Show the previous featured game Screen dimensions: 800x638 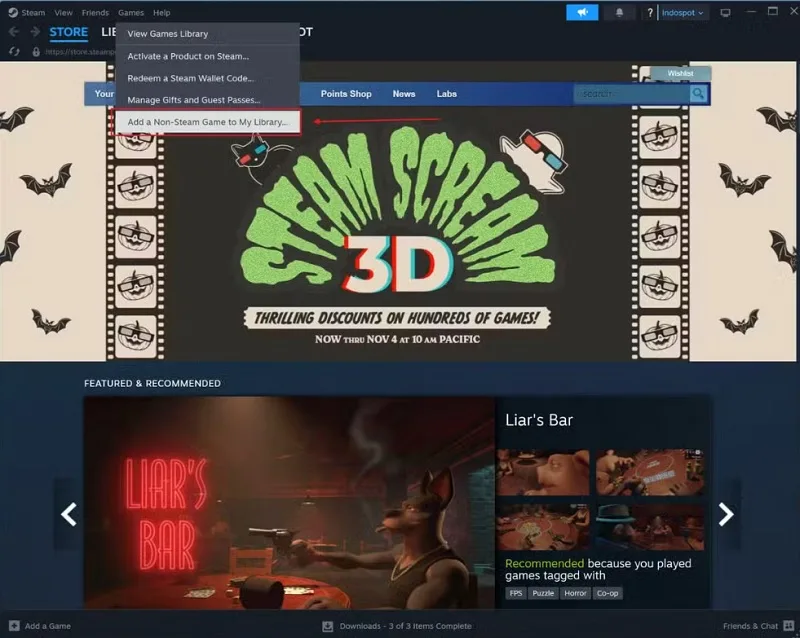pos(68,514)
